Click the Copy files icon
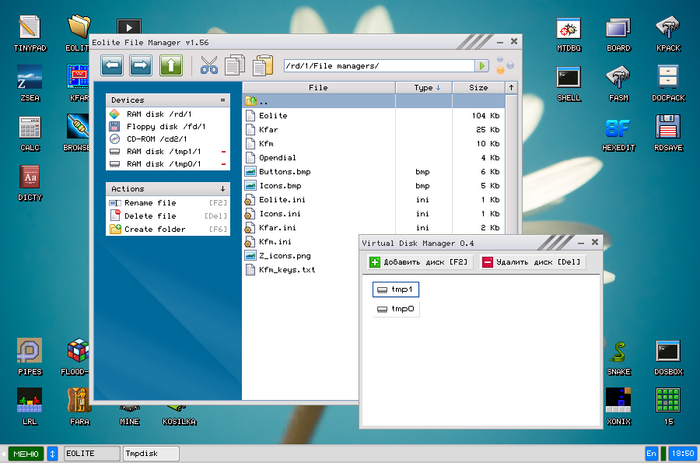This screenshot has height=463, width=700. pyautogui.click(x=235, y=66)
